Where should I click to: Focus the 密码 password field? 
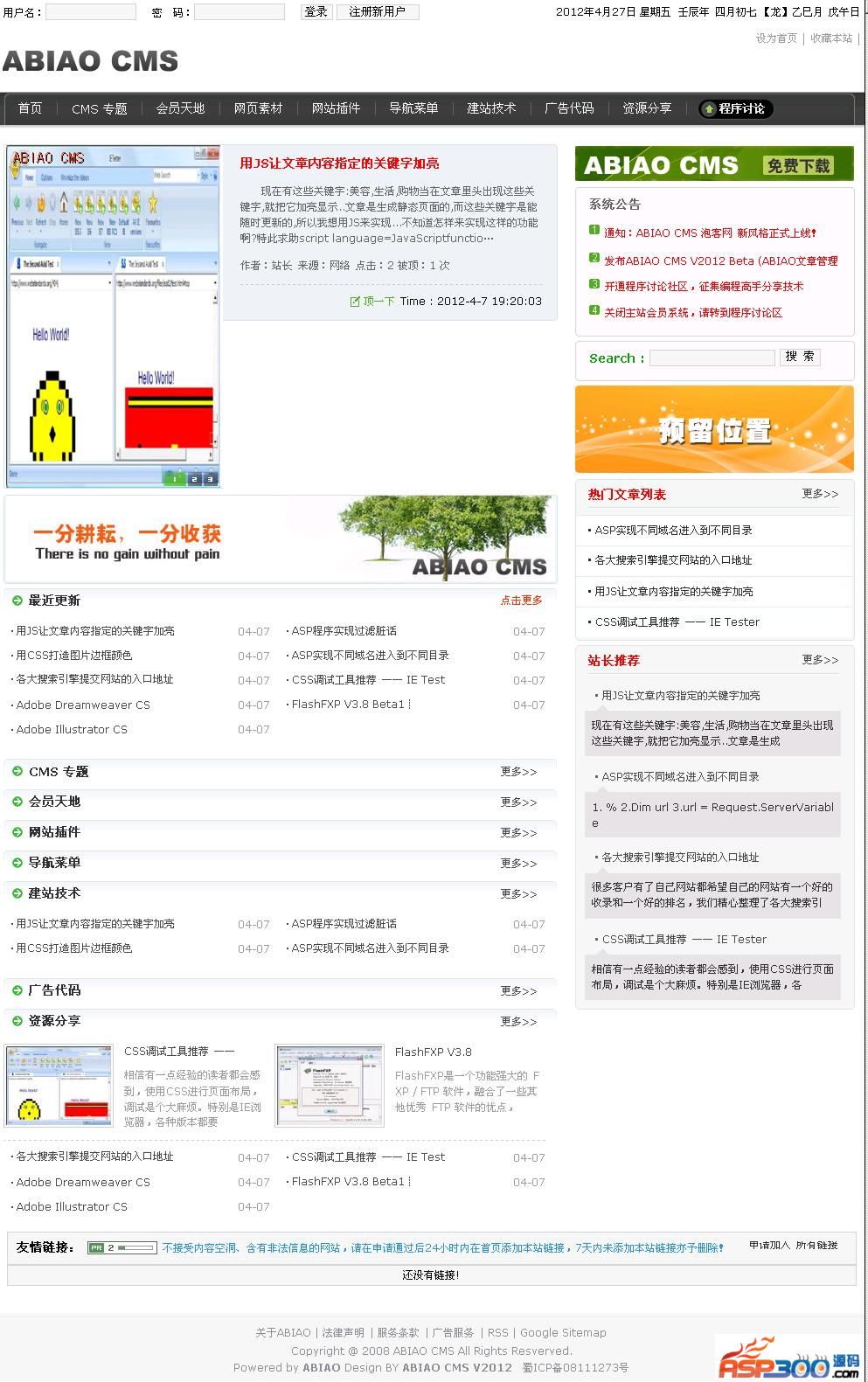[240, 12]
